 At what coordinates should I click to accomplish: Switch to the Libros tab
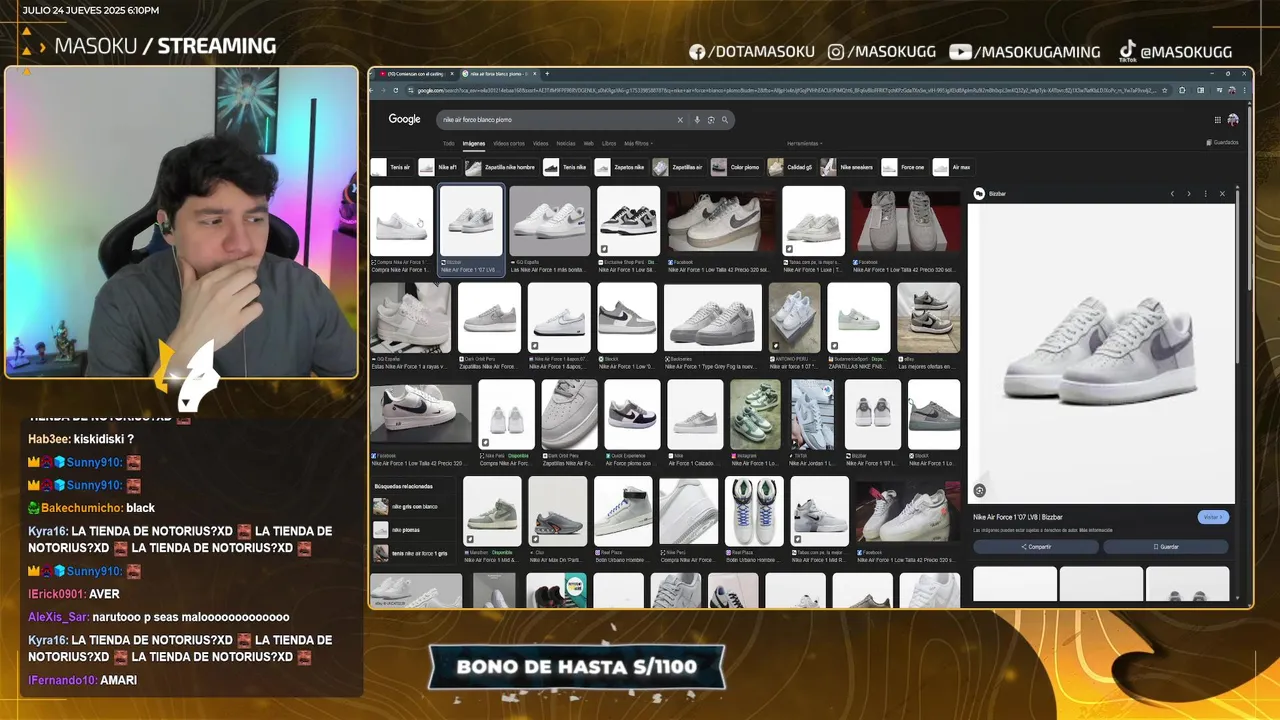[609, 144]
